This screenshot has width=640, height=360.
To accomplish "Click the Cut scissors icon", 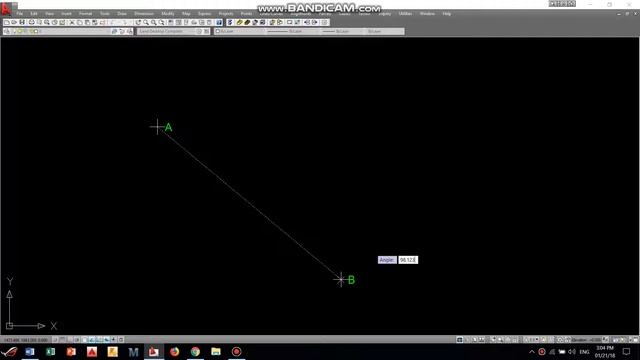I will coord(72,22).
